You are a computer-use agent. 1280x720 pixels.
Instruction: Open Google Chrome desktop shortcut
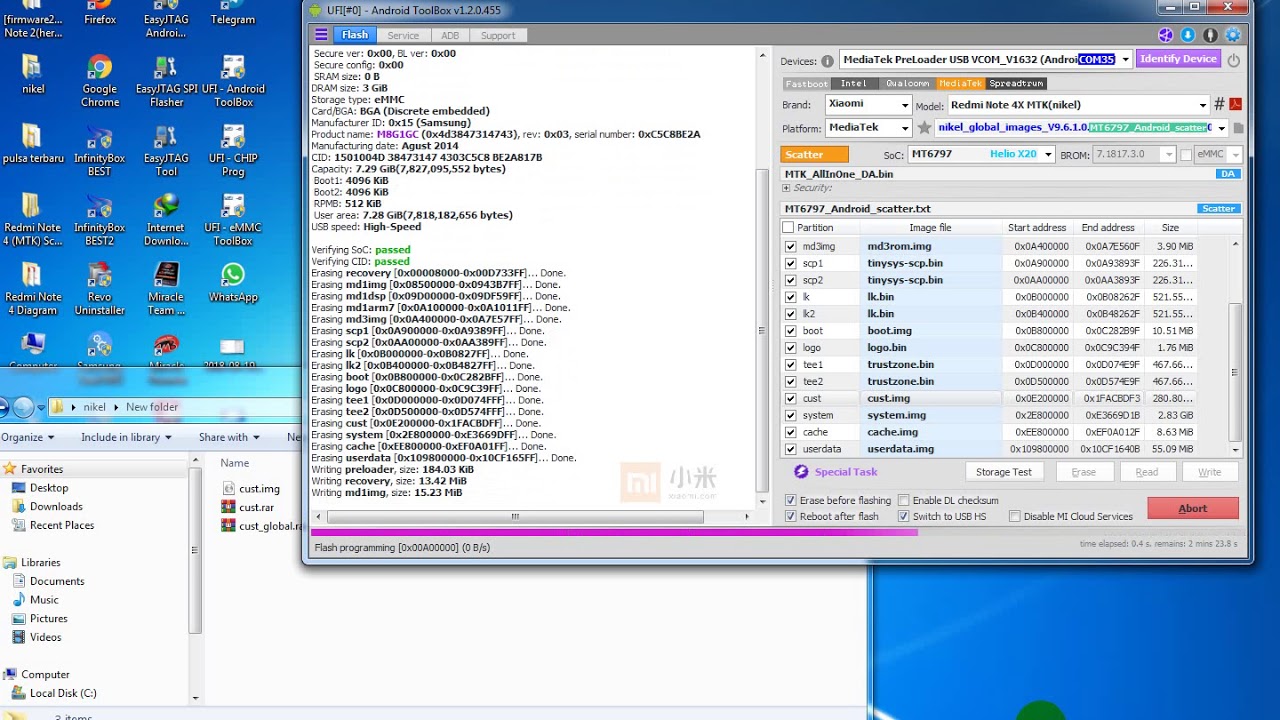(99, 82)
